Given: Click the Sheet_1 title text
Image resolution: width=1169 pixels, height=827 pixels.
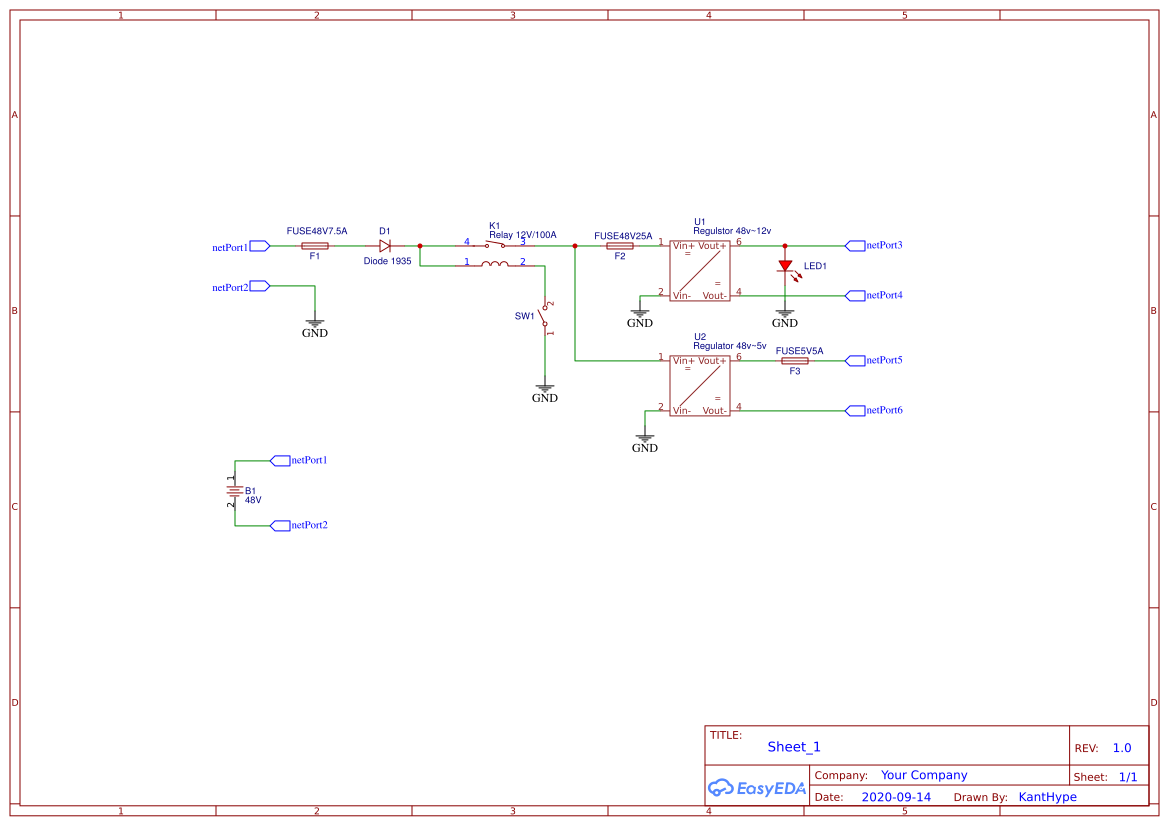Looking at the screenshot, I should (793, 747).
